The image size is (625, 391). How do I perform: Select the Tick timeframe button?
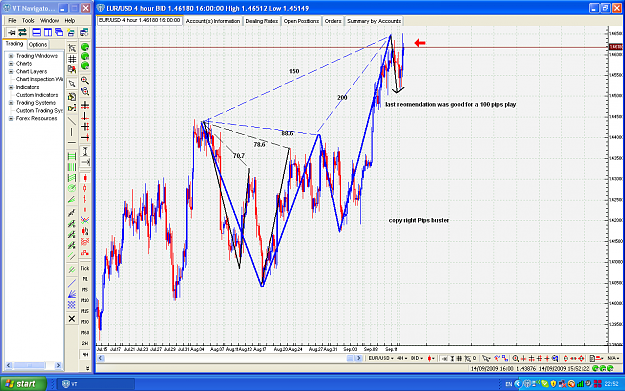coord(85,269)
